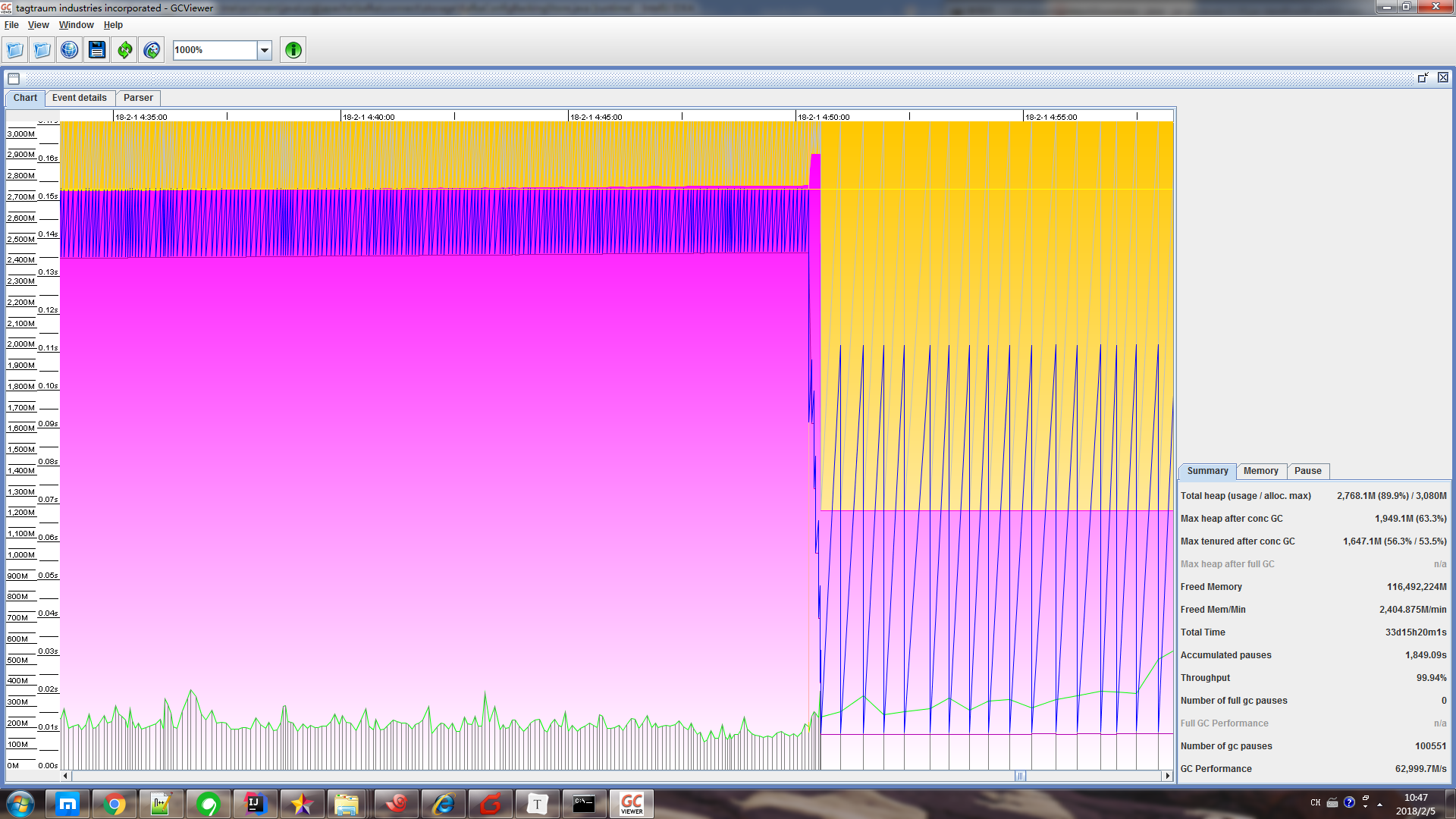Show GCViewer info with the green i icon
Viewport: 1456px width, 819px height.
(x=292, y=49)
